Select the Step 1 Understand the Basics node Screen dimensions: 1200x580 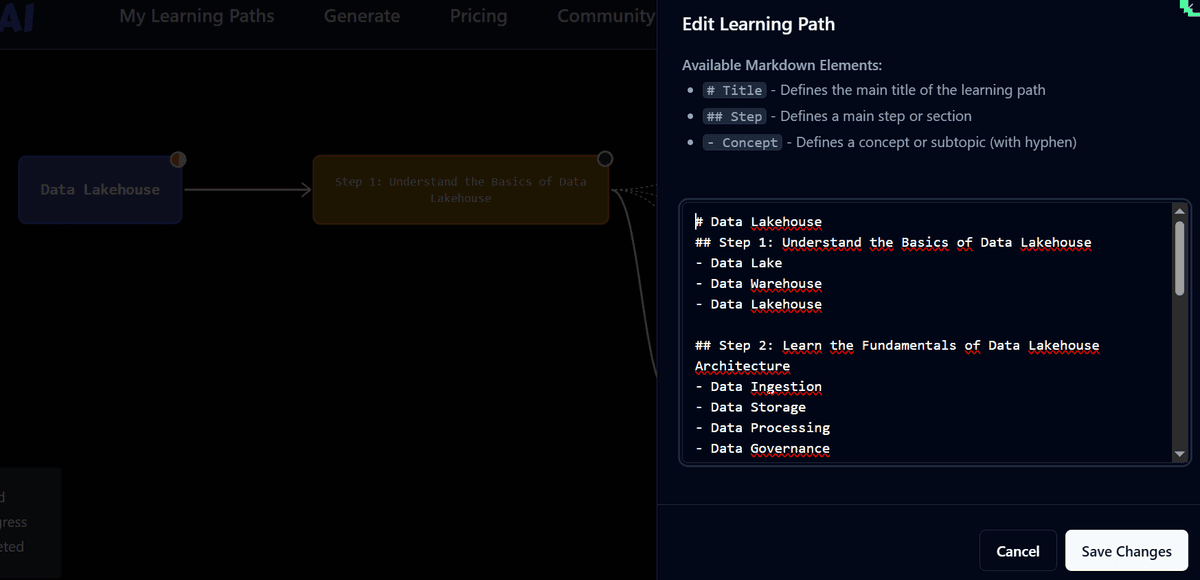coord(460,190)
